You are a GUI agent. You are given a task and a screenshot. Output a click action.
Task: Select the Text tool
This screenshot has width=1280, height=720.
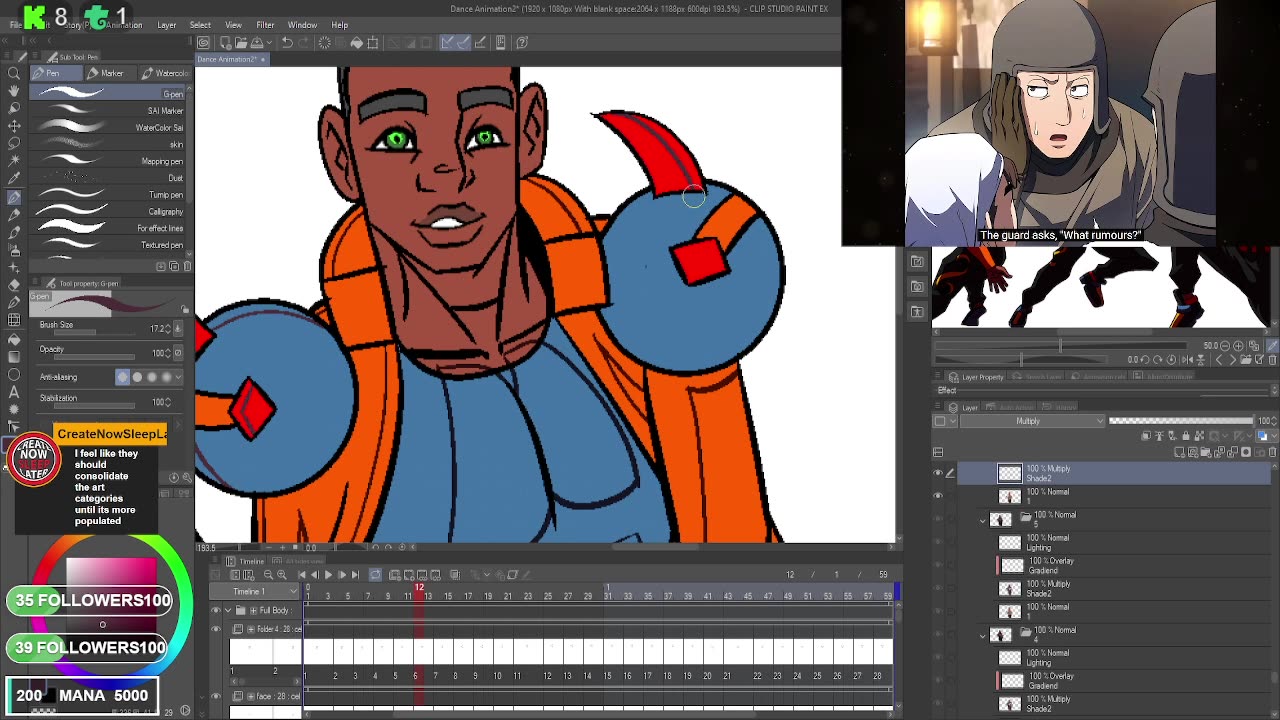(14, 393)
